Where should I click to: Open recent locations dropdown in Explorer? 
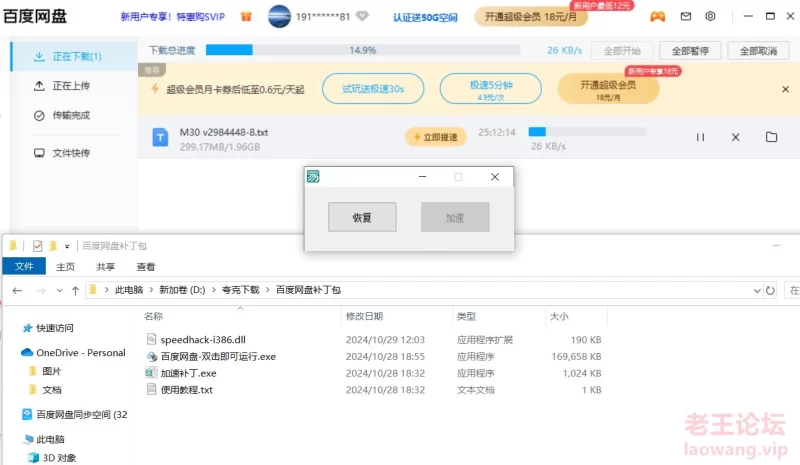click(59, 290)
